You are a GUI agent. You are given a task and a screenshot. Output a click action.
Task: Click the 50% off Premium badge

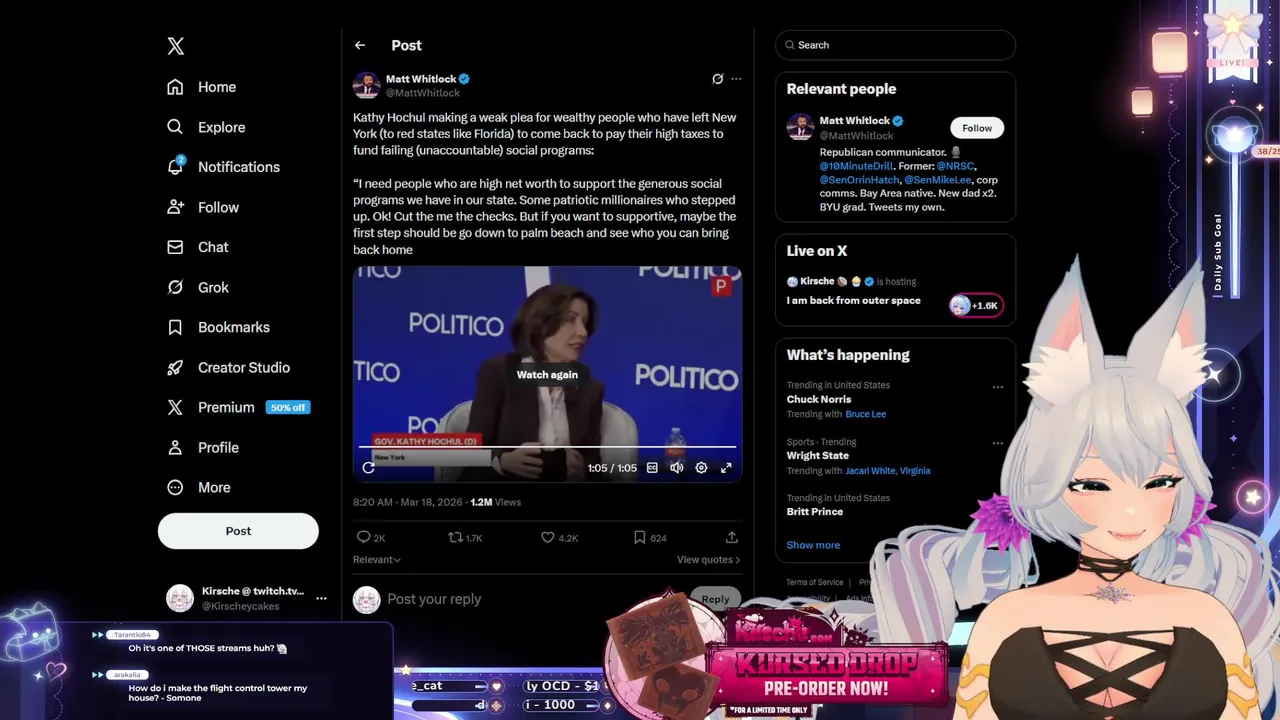pos(288,407)
